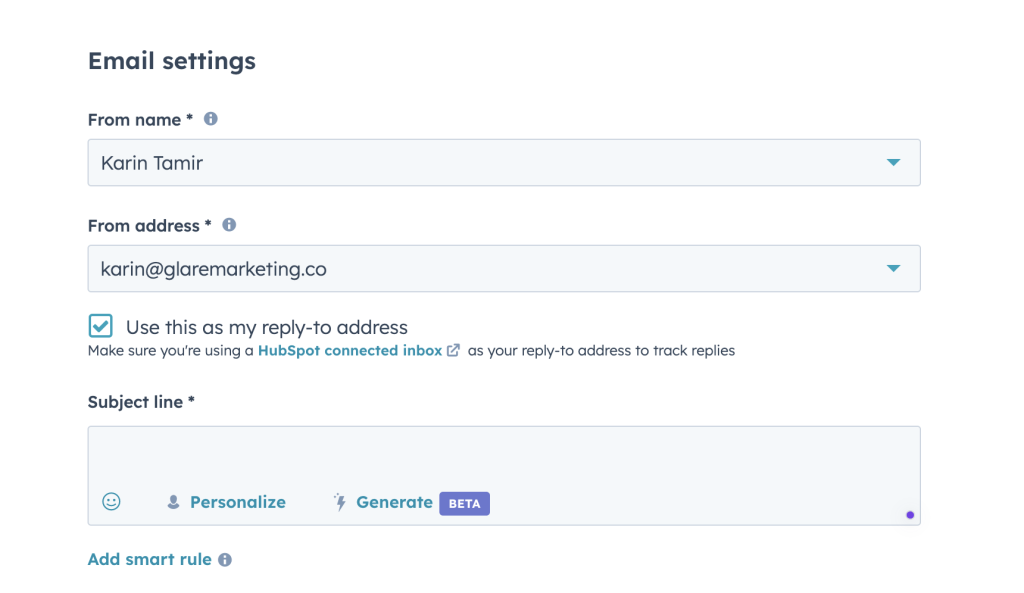Click the external link icon after connected inbox
Viewport: 1024px width, 593px height.
(x=453, y=351)
